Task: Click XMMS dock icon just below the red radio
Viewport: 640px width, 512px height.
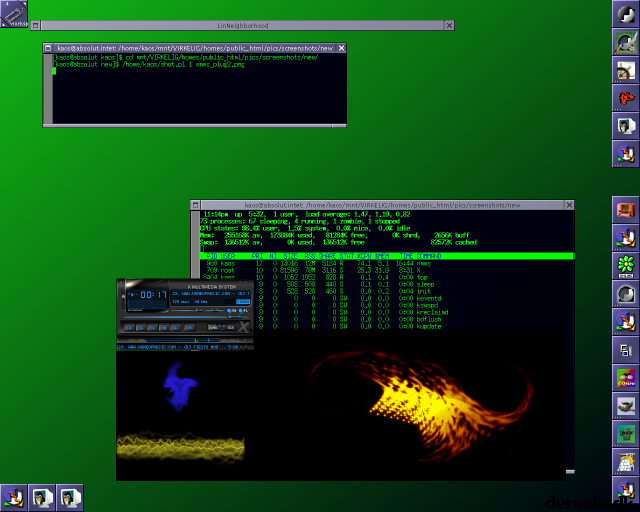Action: click(x=626, y=238)
